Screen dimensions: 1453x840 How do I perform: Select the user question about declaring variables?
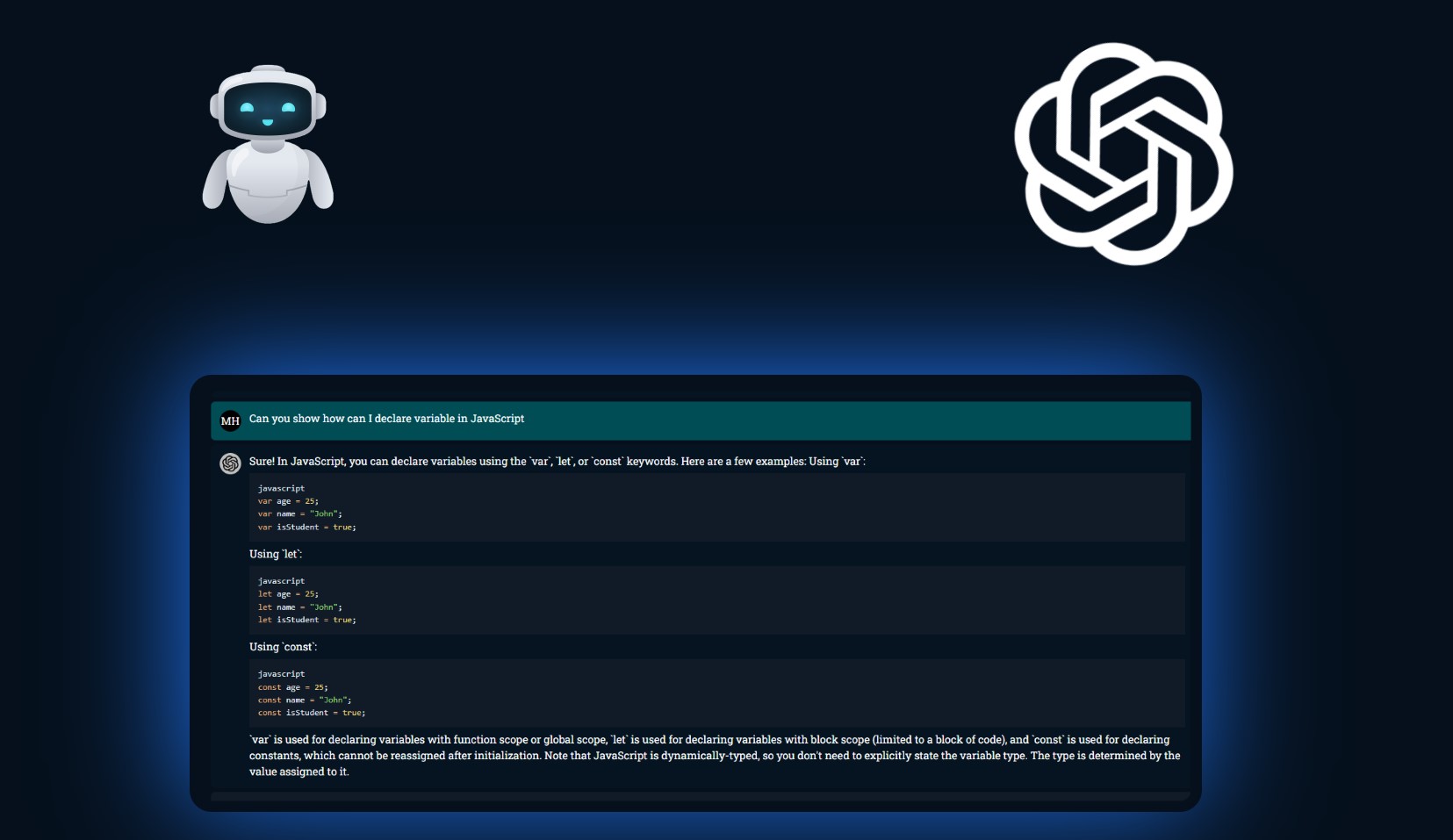coord(386,419)
